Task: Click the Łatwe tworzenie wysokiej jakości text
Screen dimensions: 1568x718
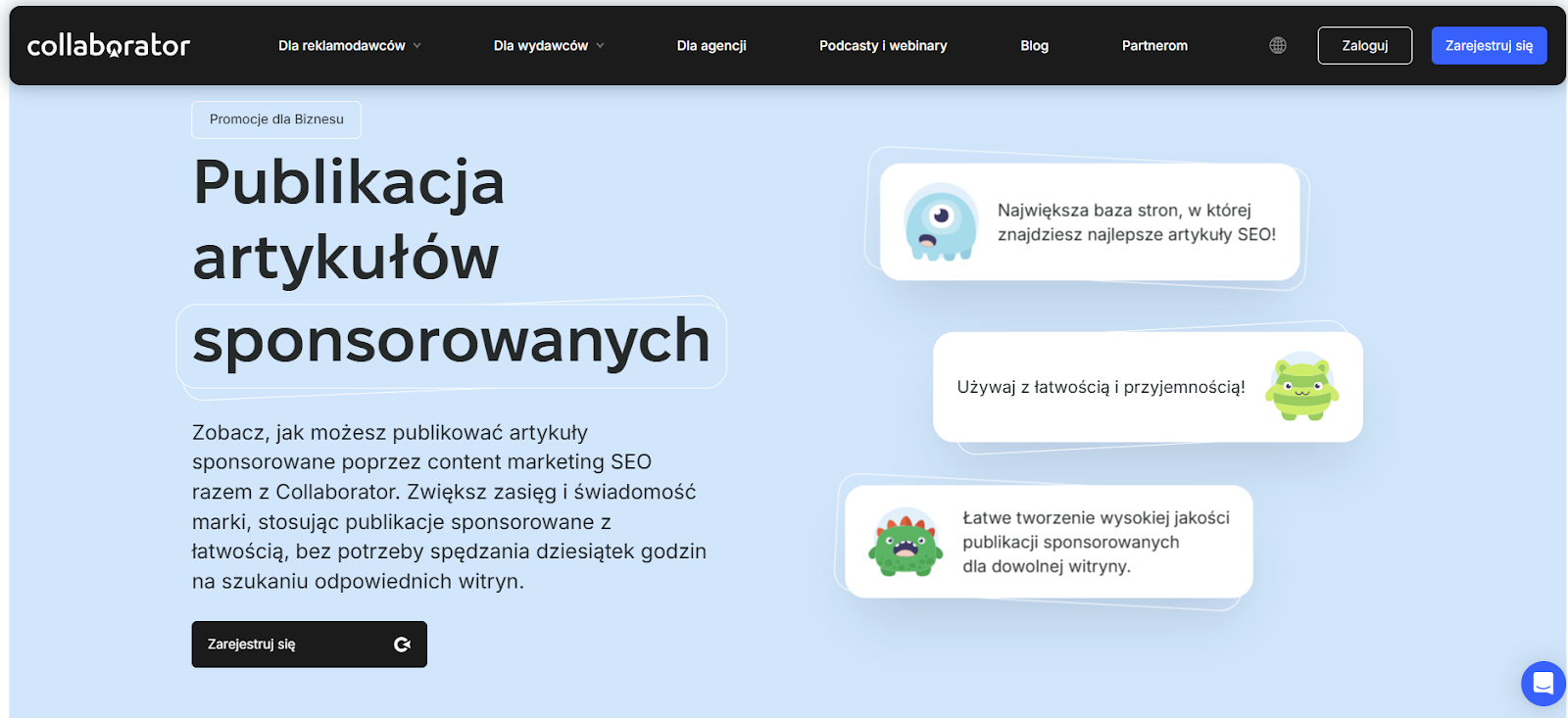Action: [1096, 542]
